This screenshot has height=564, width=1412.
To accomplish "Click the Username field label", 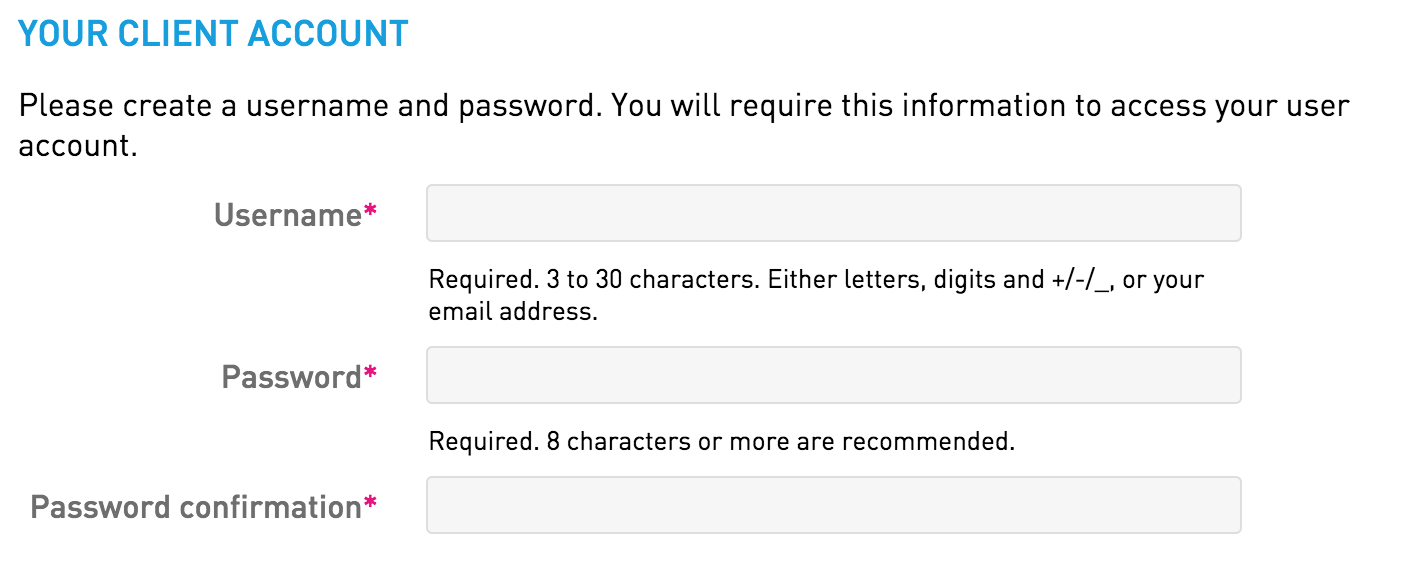I will (x=287, y=215).
